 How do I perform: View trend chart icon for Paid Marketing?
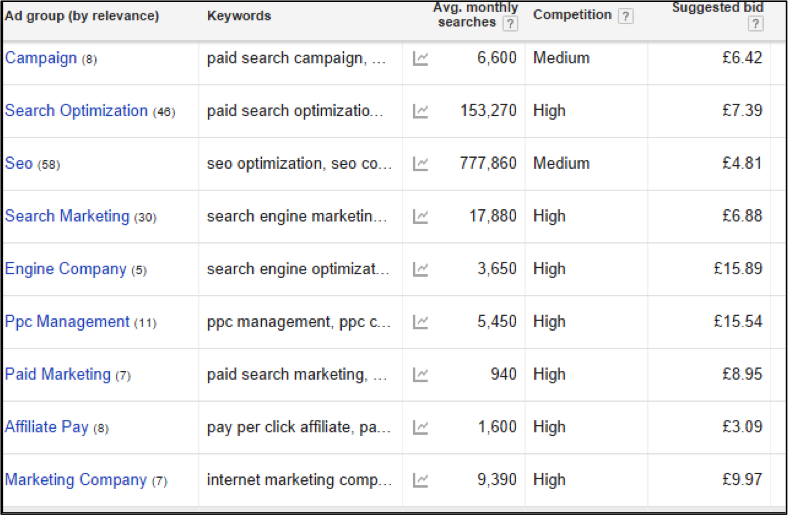[x=420, y=375]
